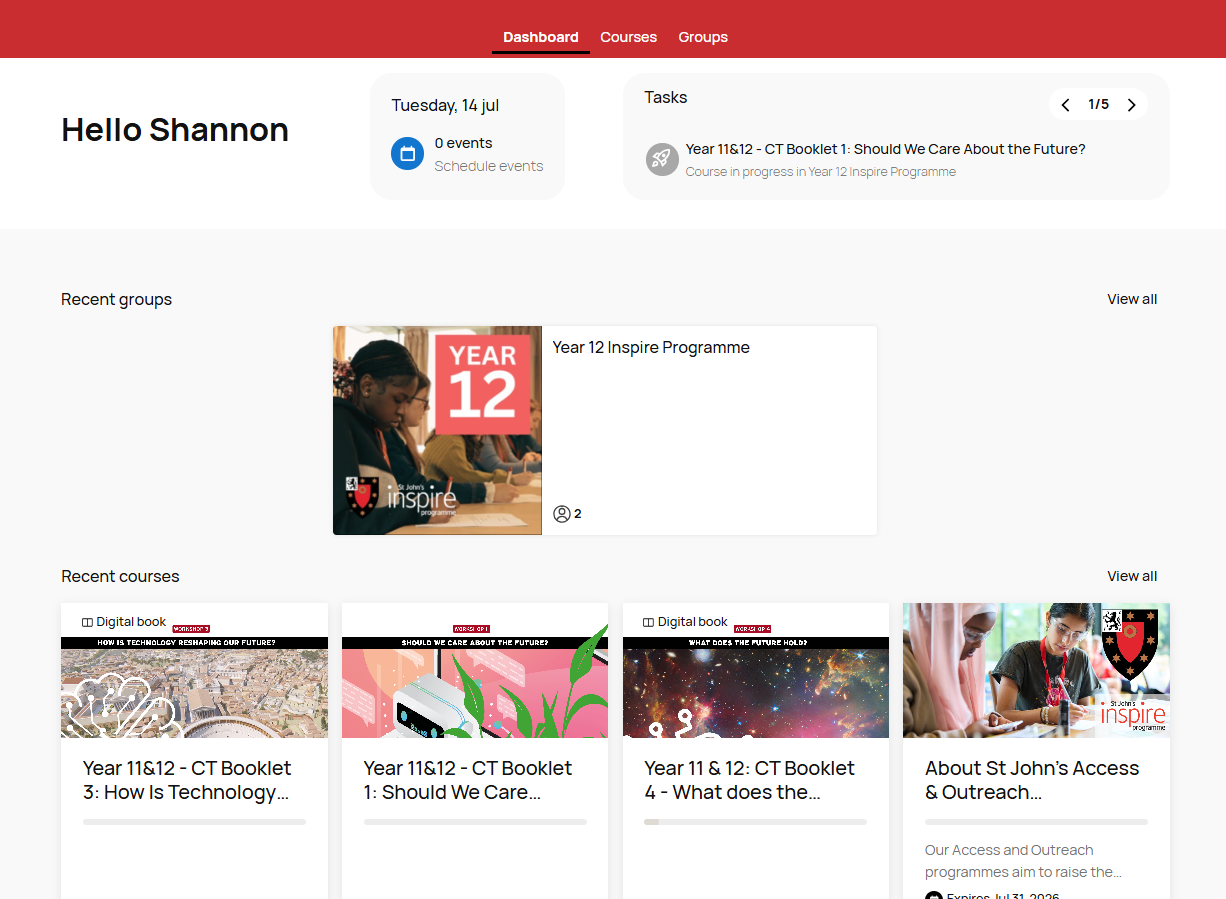Click progress bar of About St John's course
The image size is (1226, 899).
pyautogui.click(x=1036, y=822)
